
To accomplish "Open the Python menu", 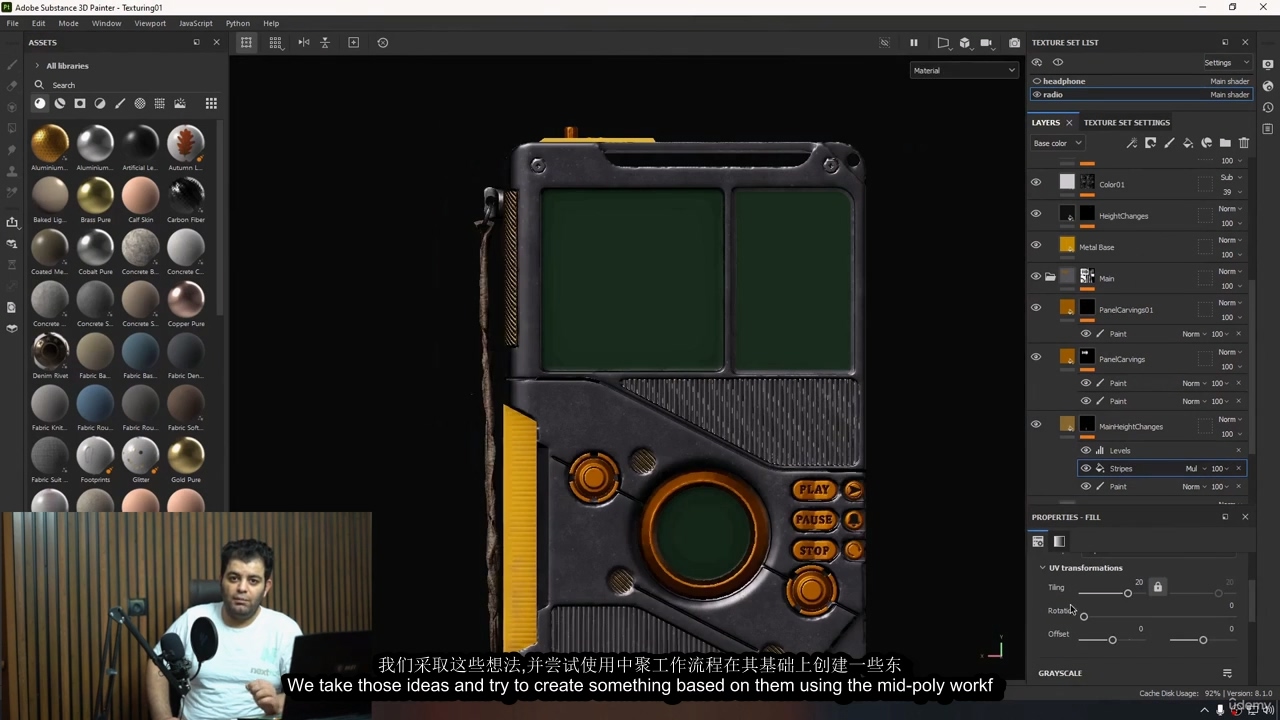I will point(238,23).
